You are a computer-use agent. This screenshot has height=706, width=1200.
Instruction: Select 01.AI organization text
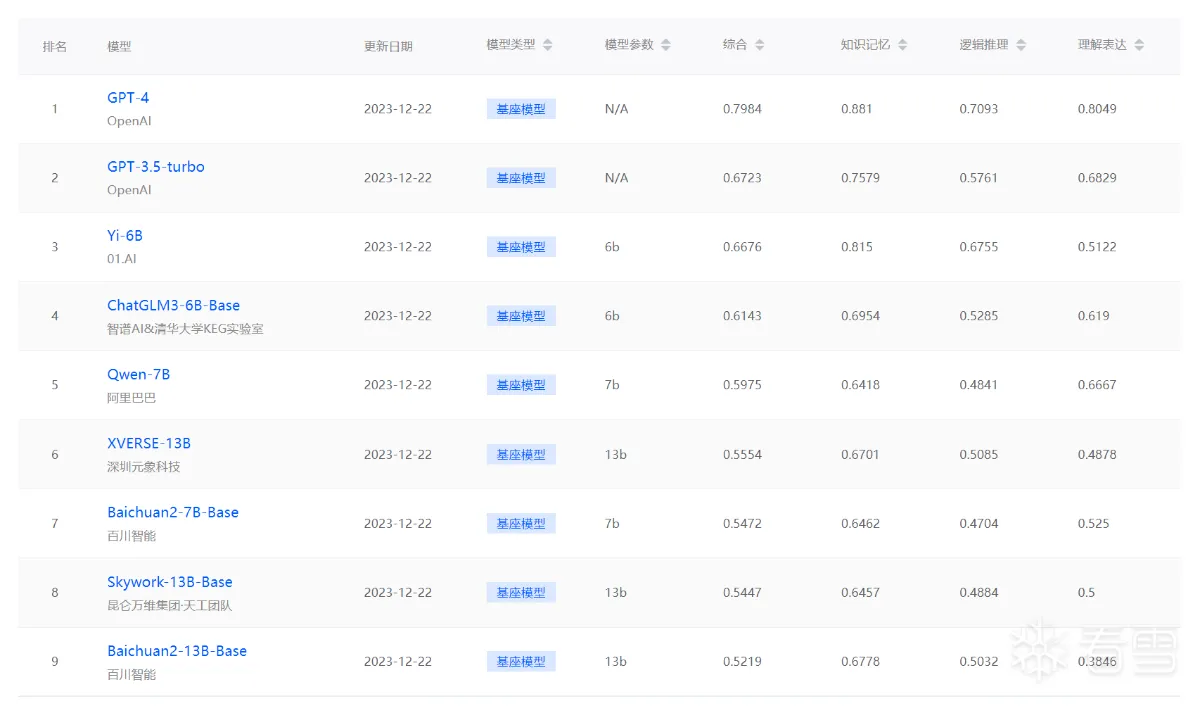coord(122,259)
